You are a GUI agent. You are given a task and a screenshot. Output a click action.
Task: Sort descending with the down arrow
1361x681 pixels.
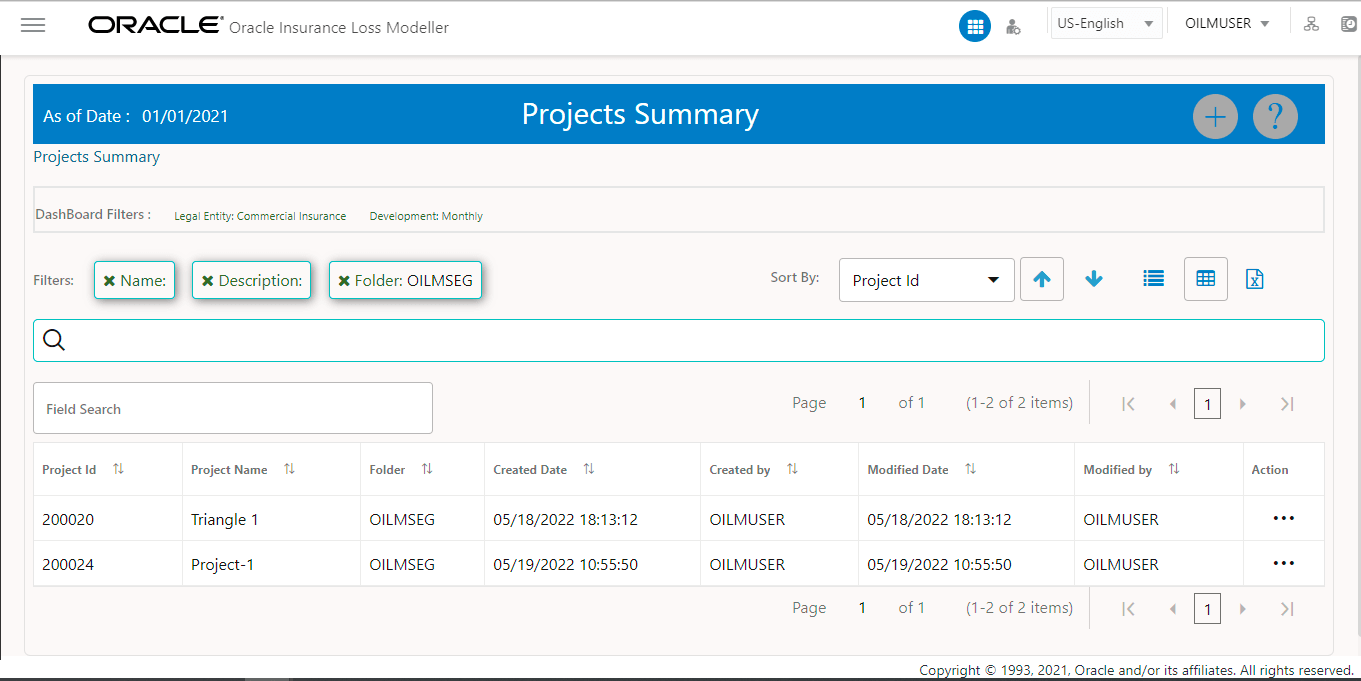[x=1094, y=280]
